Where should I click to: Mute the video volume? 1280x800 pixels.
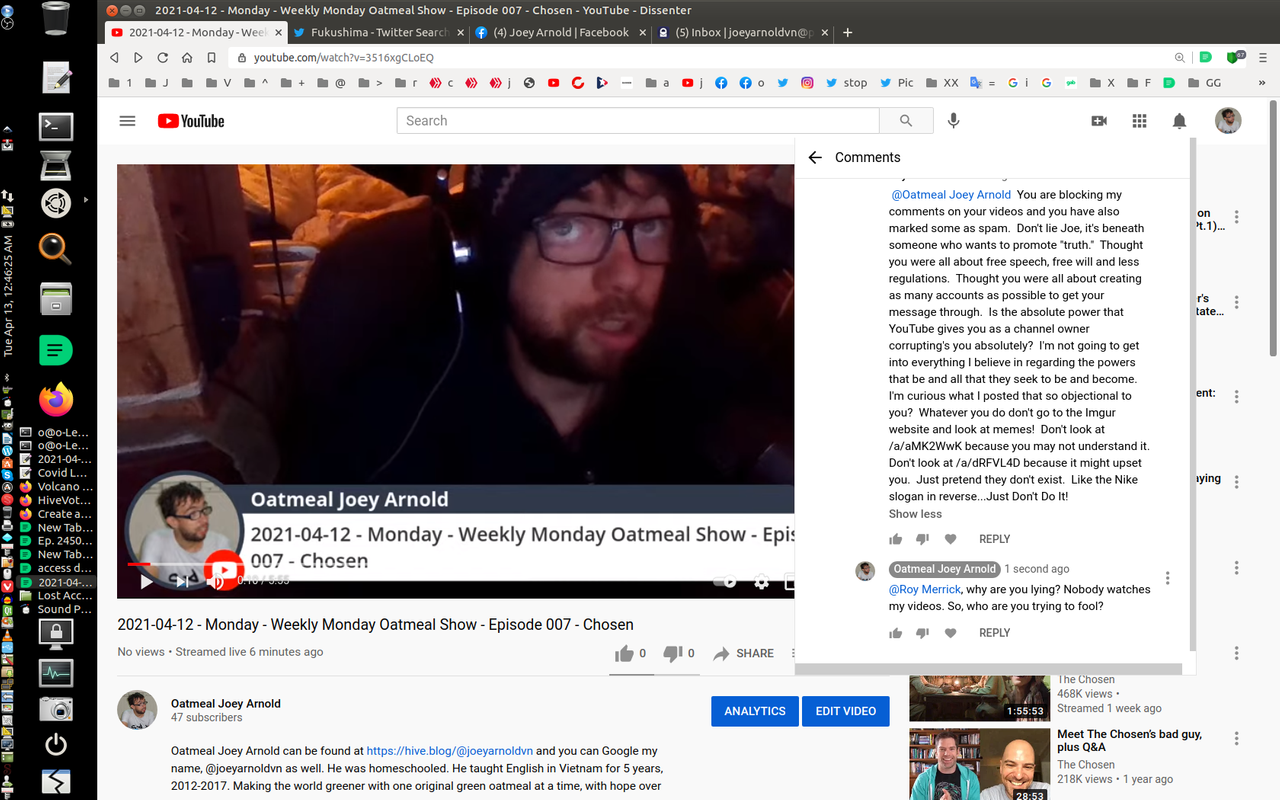tap(214, 581)
